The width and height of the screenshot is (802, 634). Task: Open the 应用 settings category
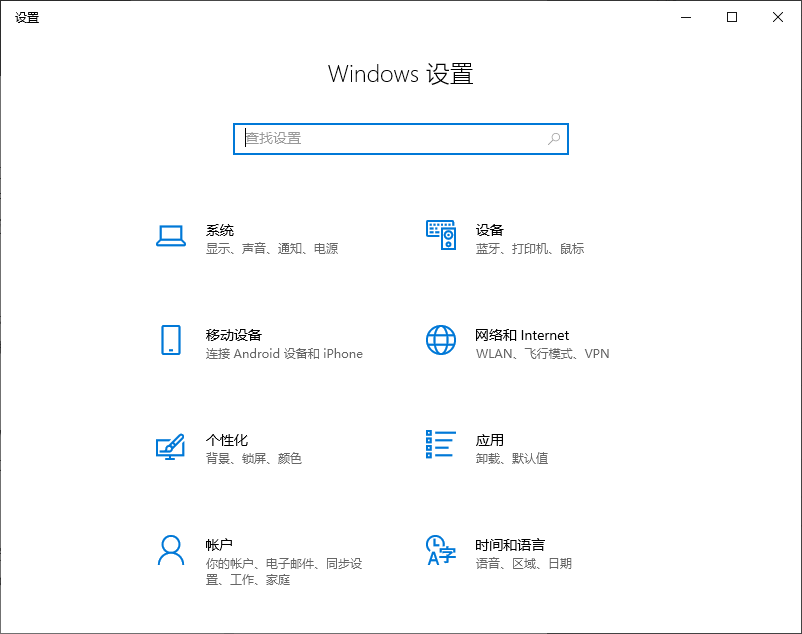point(490,440)
